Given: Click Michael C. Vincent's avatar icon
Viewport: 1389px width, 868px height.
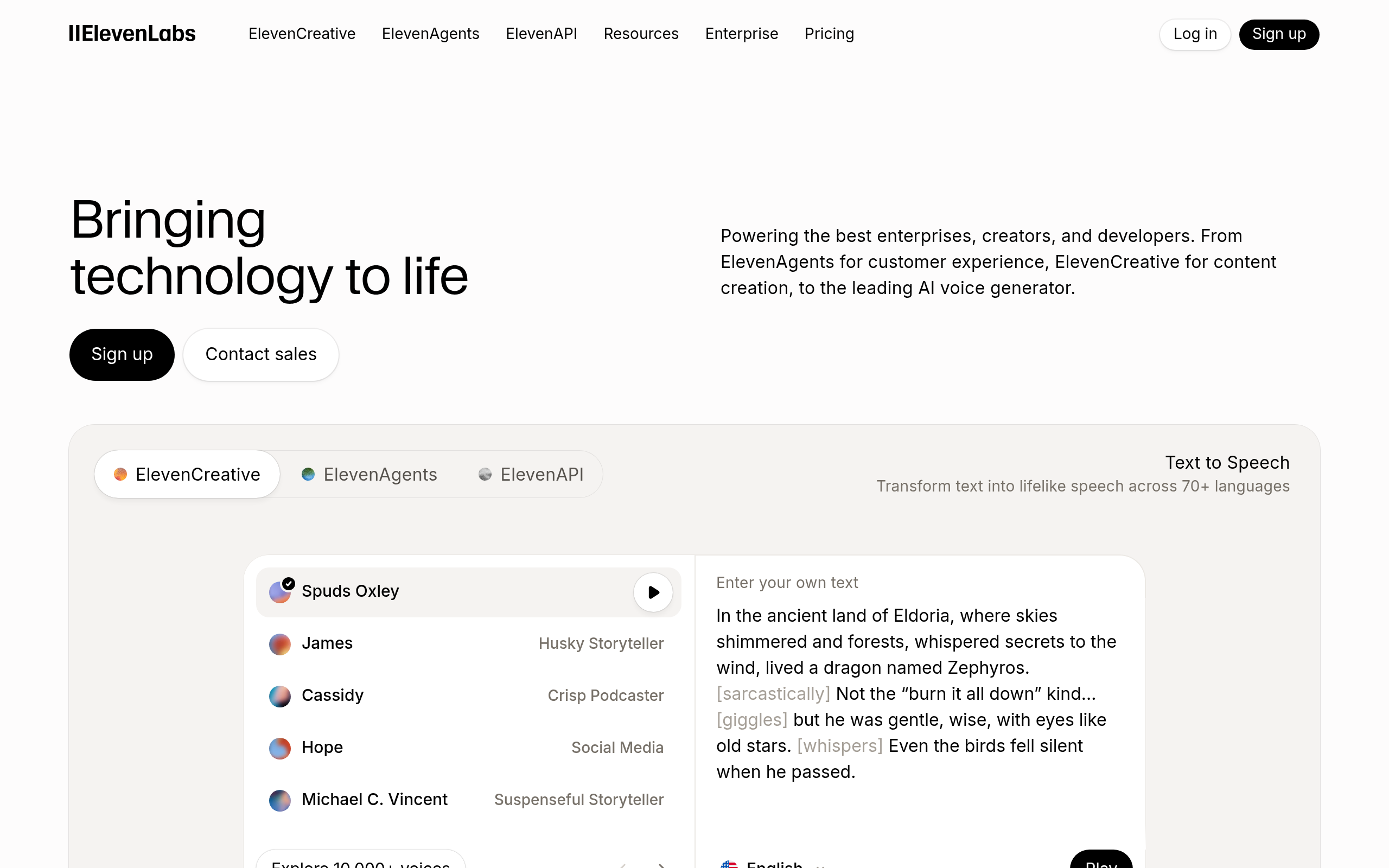Looking at the screenshot, I should click(279, 800).
